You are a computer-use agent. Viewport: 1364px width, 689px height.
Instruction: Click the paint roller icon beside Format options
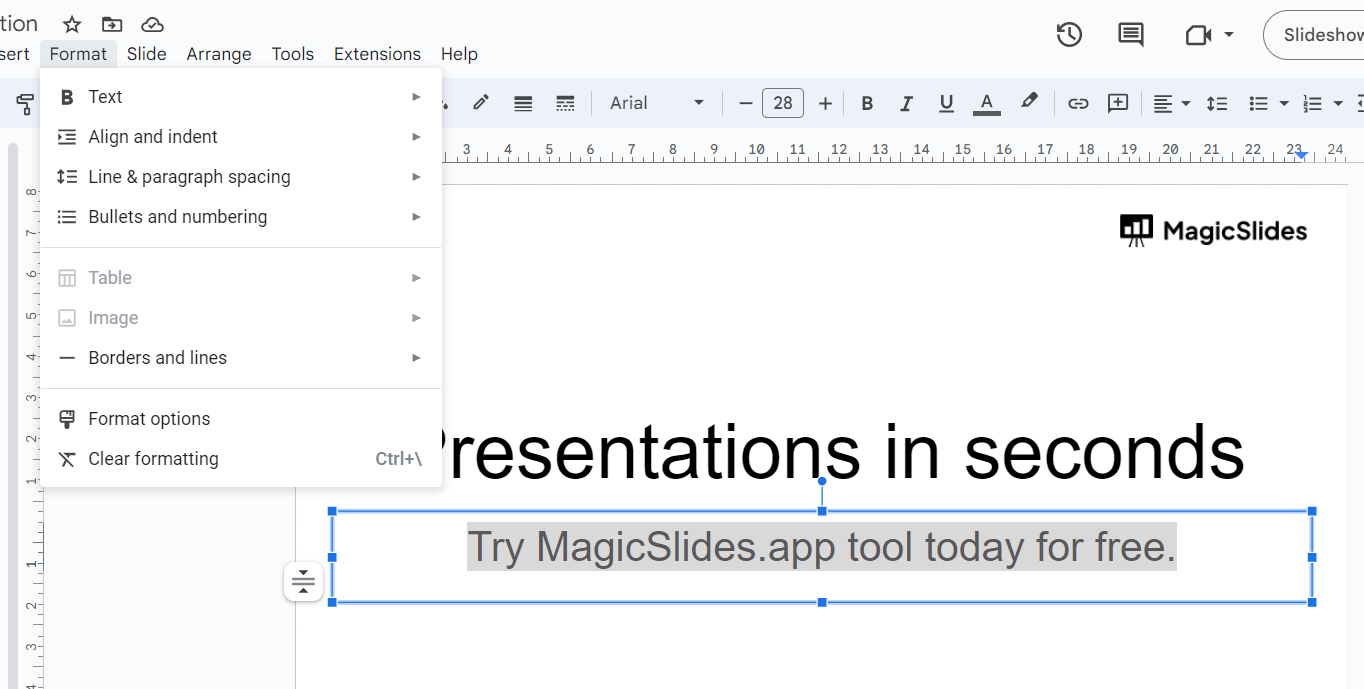coord(67,419)
